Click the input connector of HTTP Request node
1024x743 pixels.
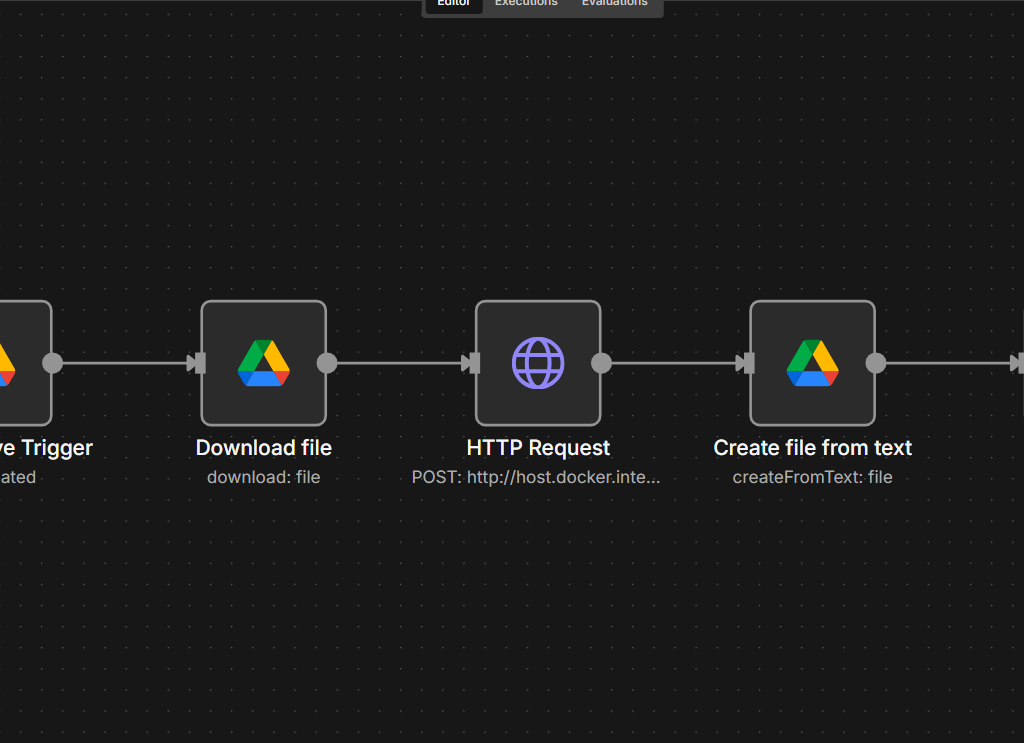point(473,363)
